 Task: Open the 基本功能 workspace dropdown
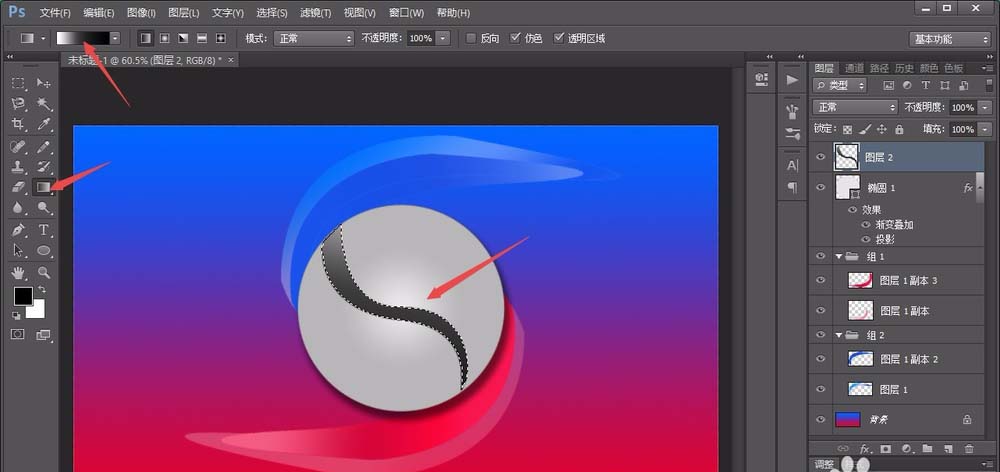tap(949, 39)
